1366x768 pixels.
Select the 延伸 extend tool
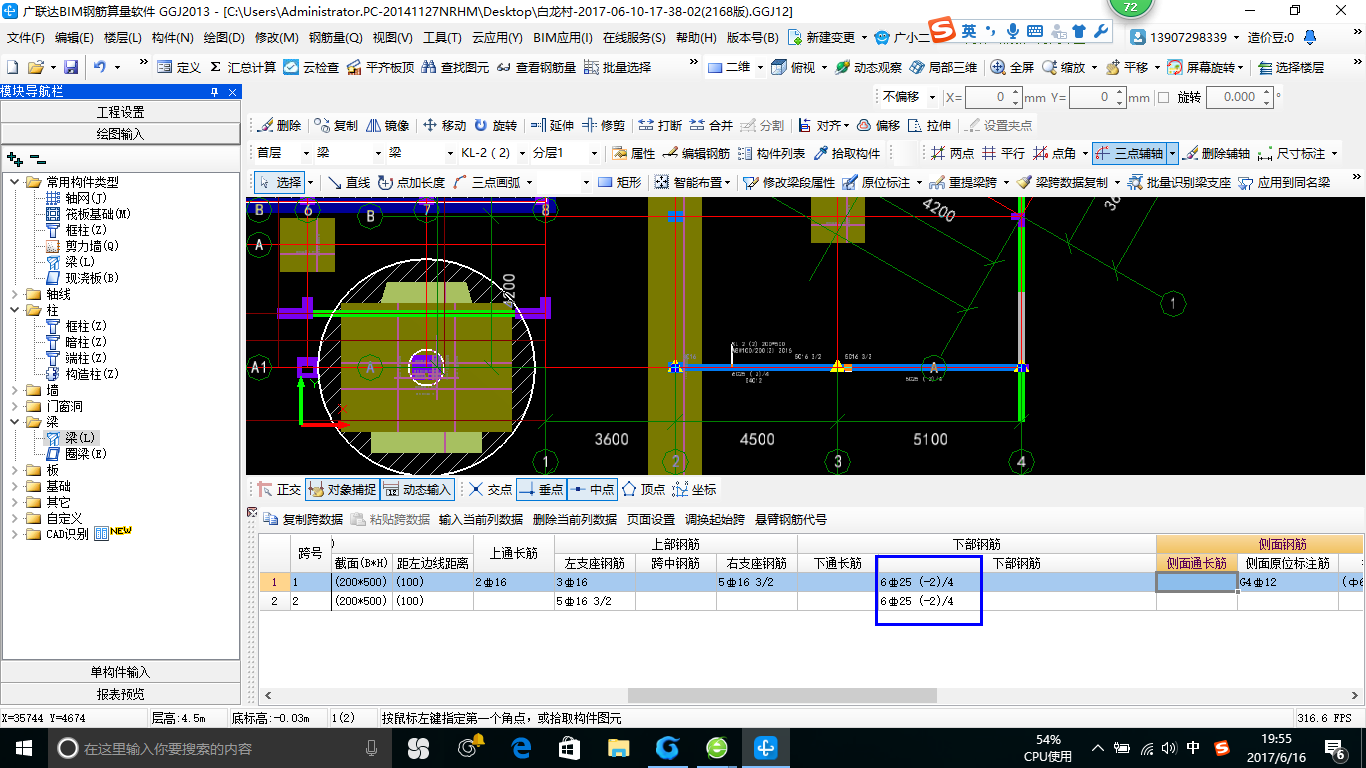[552, 125]
